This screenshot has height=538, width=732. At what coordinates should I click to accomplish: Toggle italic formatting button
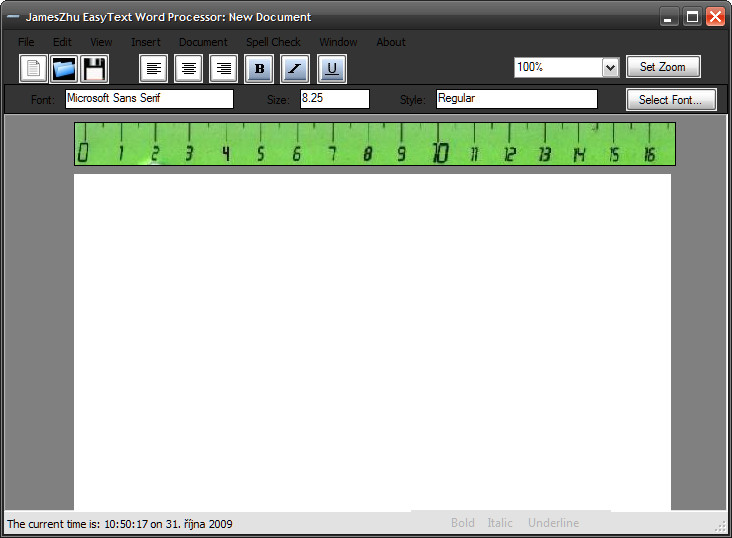[295, 69]
